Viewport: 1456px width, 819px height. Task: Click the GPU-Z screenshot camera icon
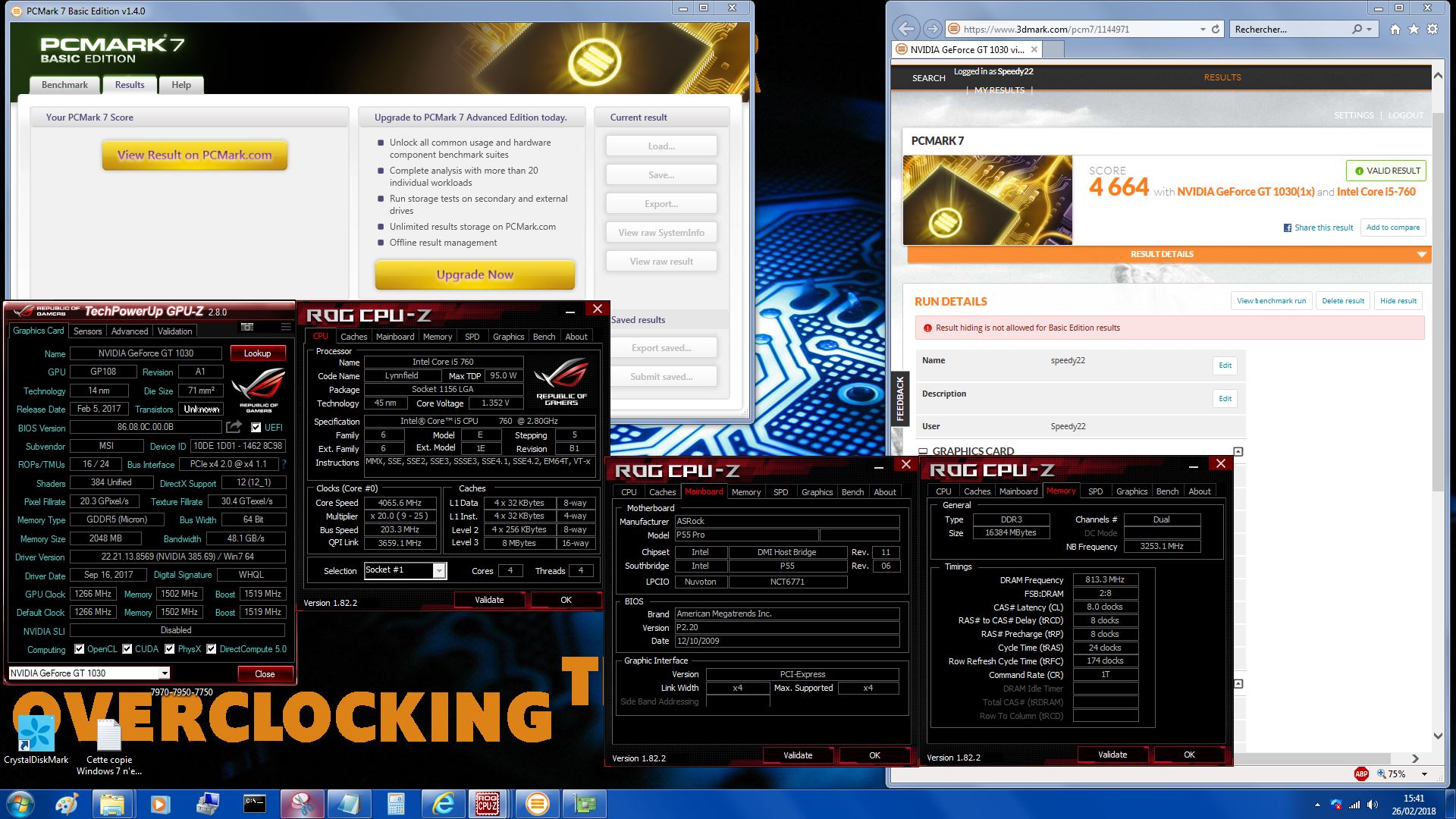tap(247, 327)
